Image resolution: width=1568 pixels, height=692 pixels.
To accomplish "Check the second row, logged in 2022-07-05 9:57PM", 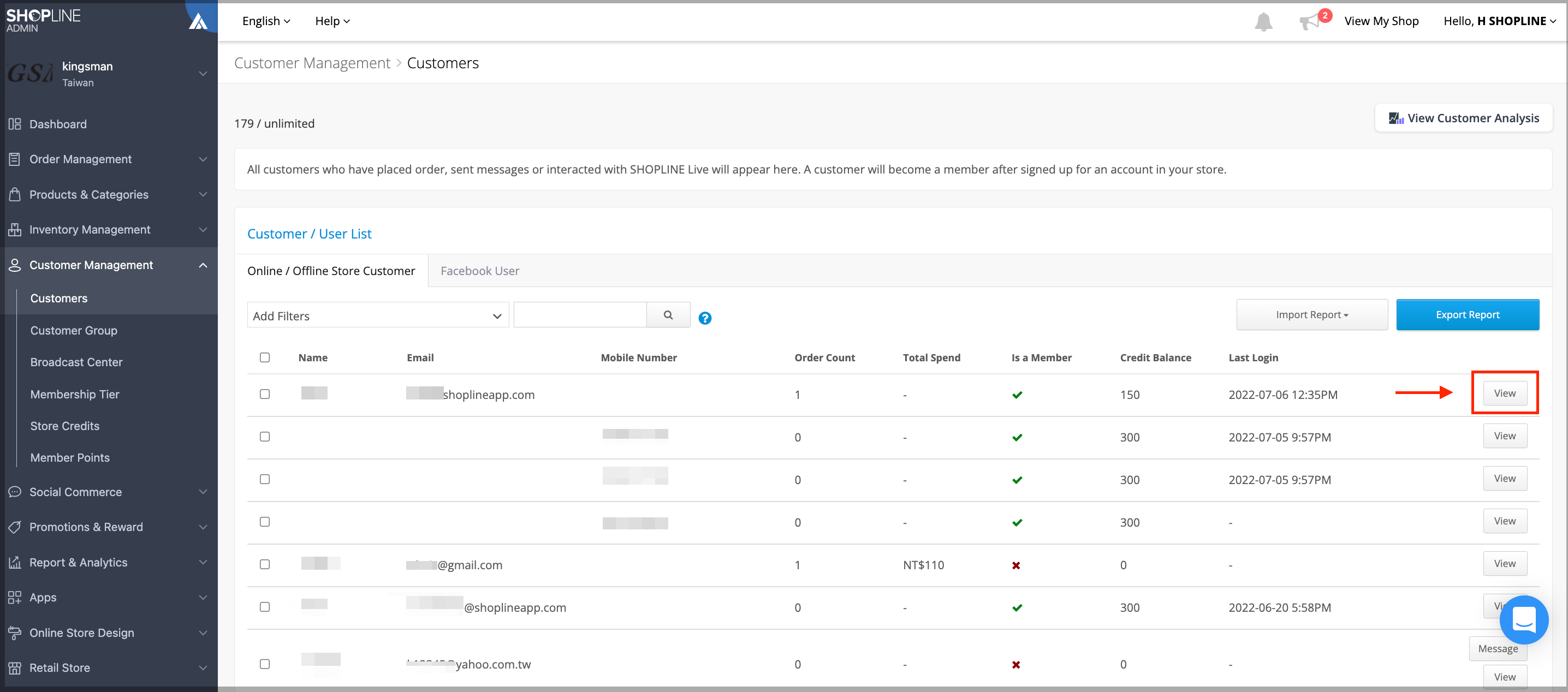I will (x=265, y=437).
